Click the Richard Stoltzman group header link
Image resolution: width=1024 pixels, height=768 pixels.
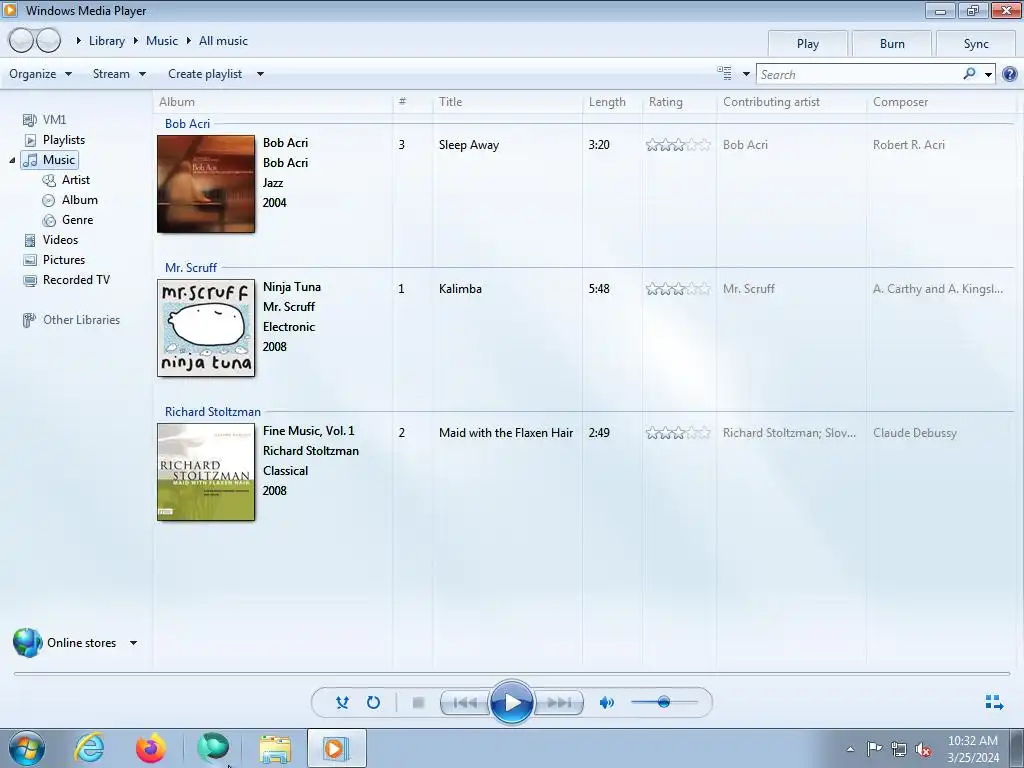pos(212,412)
